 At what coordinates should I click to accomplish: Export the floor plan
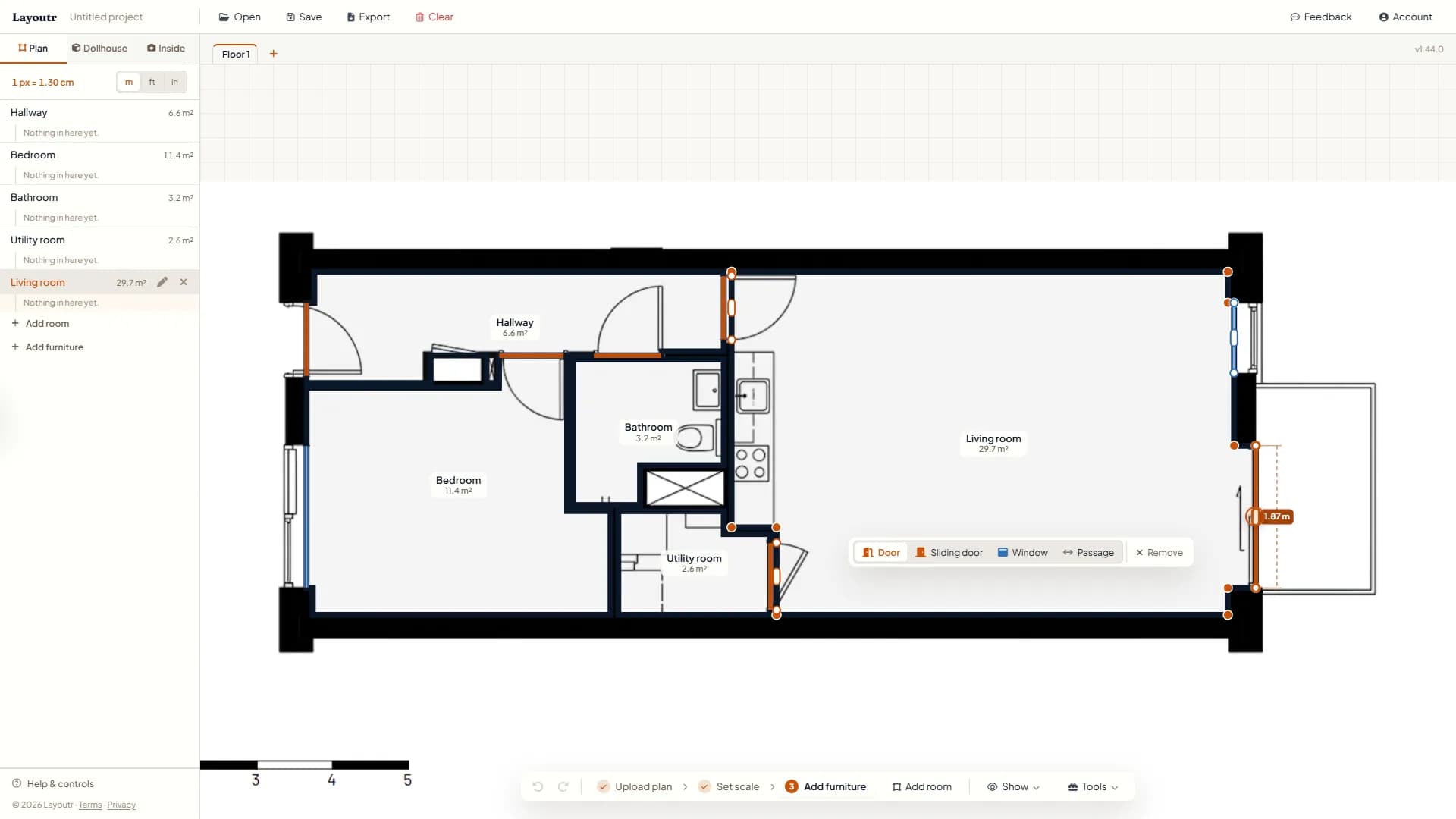point(369,17)
